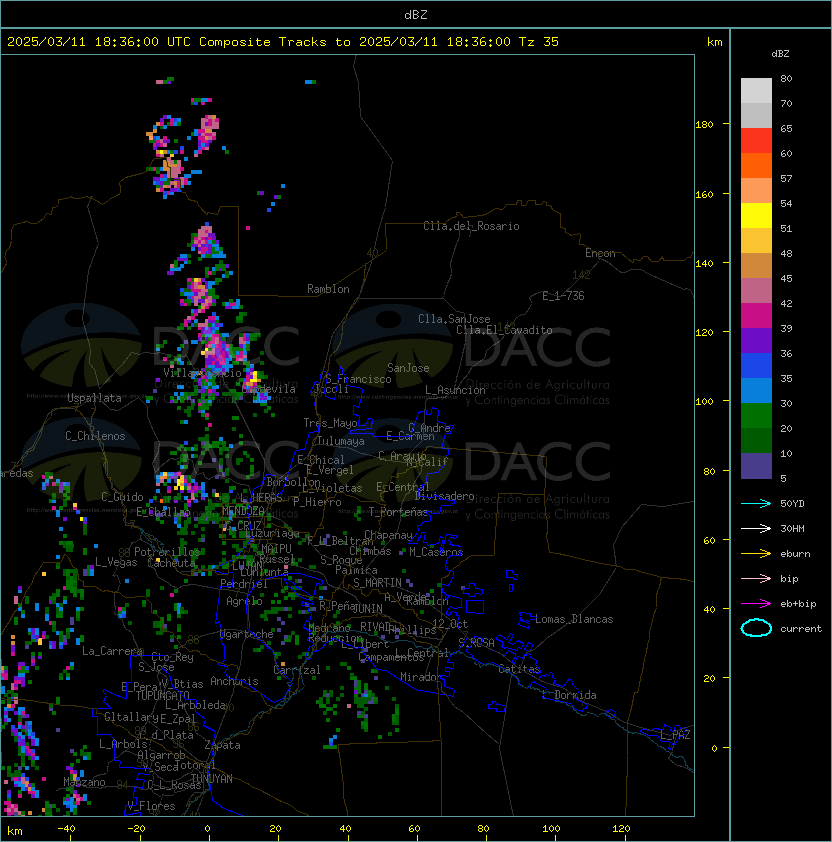The image size is (832, 842).
Task: Click the 'Tz 35' value in header
Action: pyautogui.click(x=539, y=42)
